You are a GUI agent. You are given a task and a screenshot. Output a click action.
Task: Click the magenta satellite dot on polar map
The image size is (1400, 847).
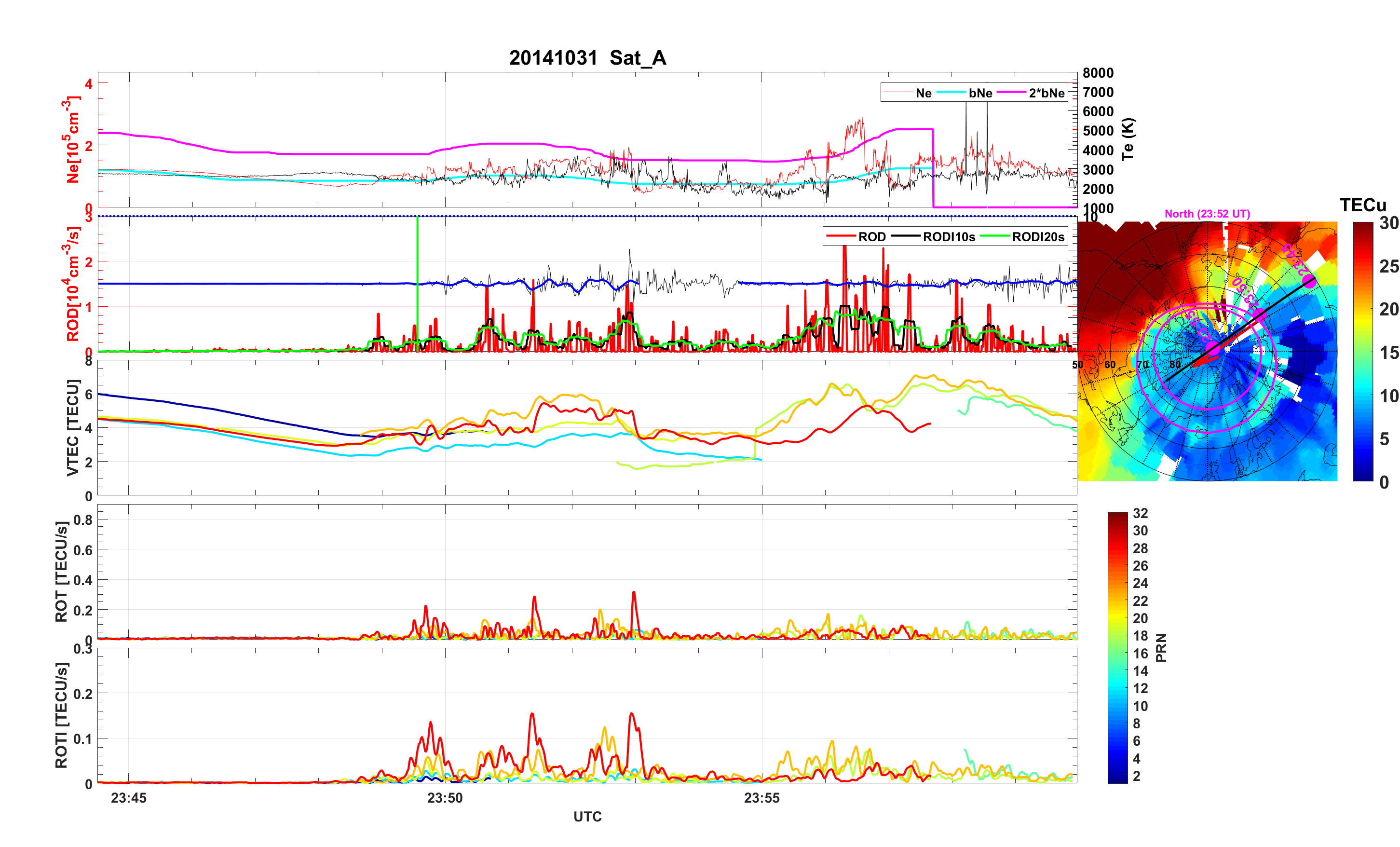[1310, 281]
